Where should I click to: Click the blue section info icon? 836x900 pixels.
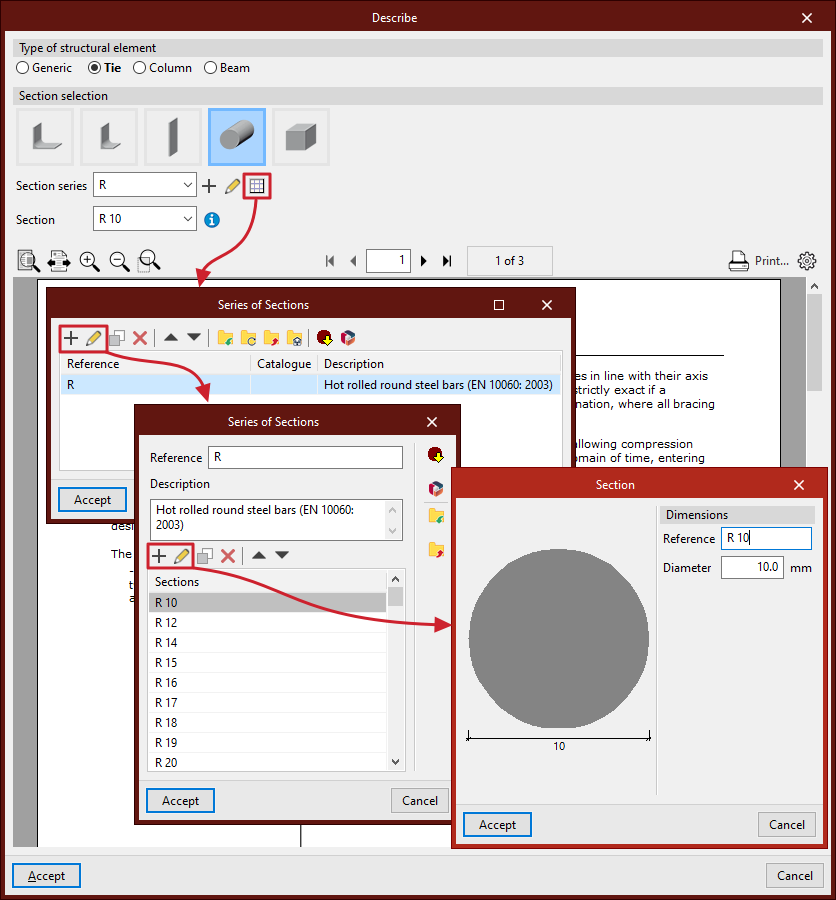[x=212, y=220]
